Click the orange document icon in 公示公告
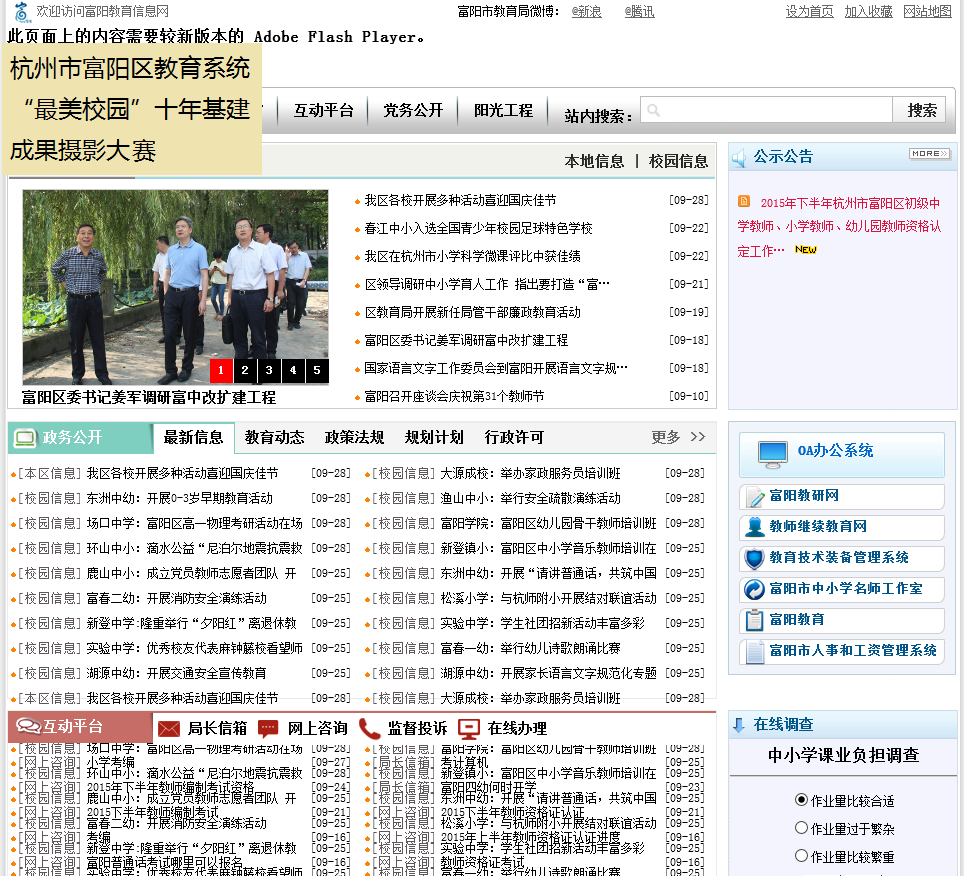The width and height of the screenshot is (964, 876). [743, 201]
